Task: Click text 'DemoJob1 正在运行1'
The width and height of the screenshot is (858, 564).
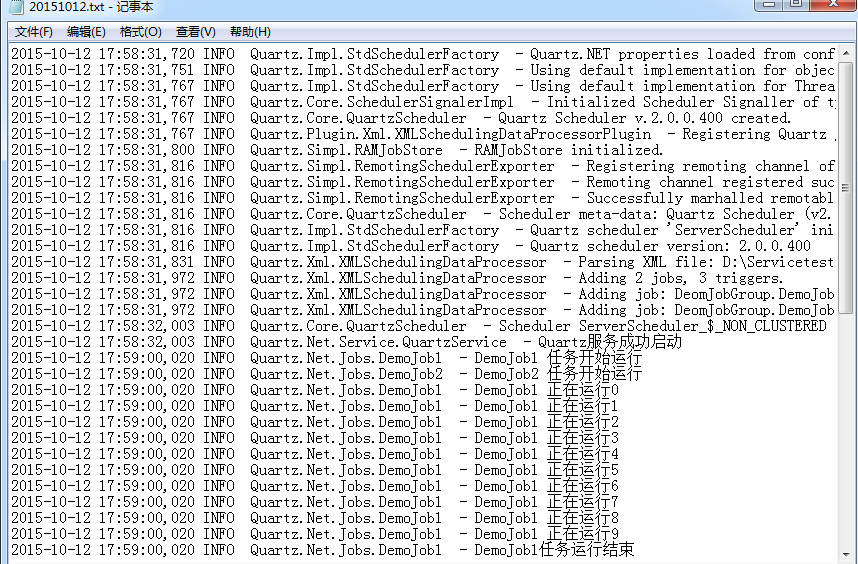Action: [x=547, y=406]
